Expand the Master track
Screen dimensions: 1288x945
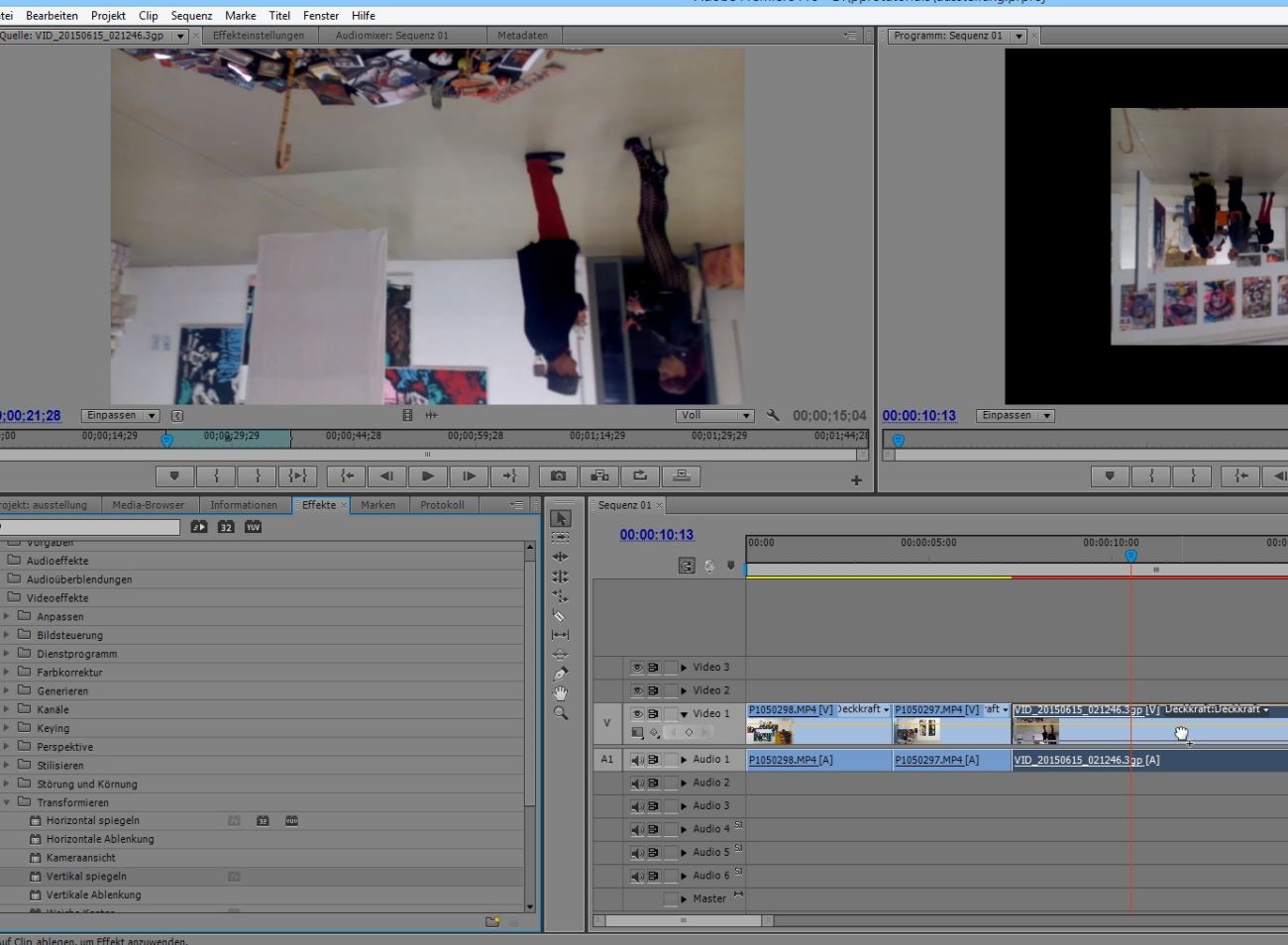click(x=684, y=899)
